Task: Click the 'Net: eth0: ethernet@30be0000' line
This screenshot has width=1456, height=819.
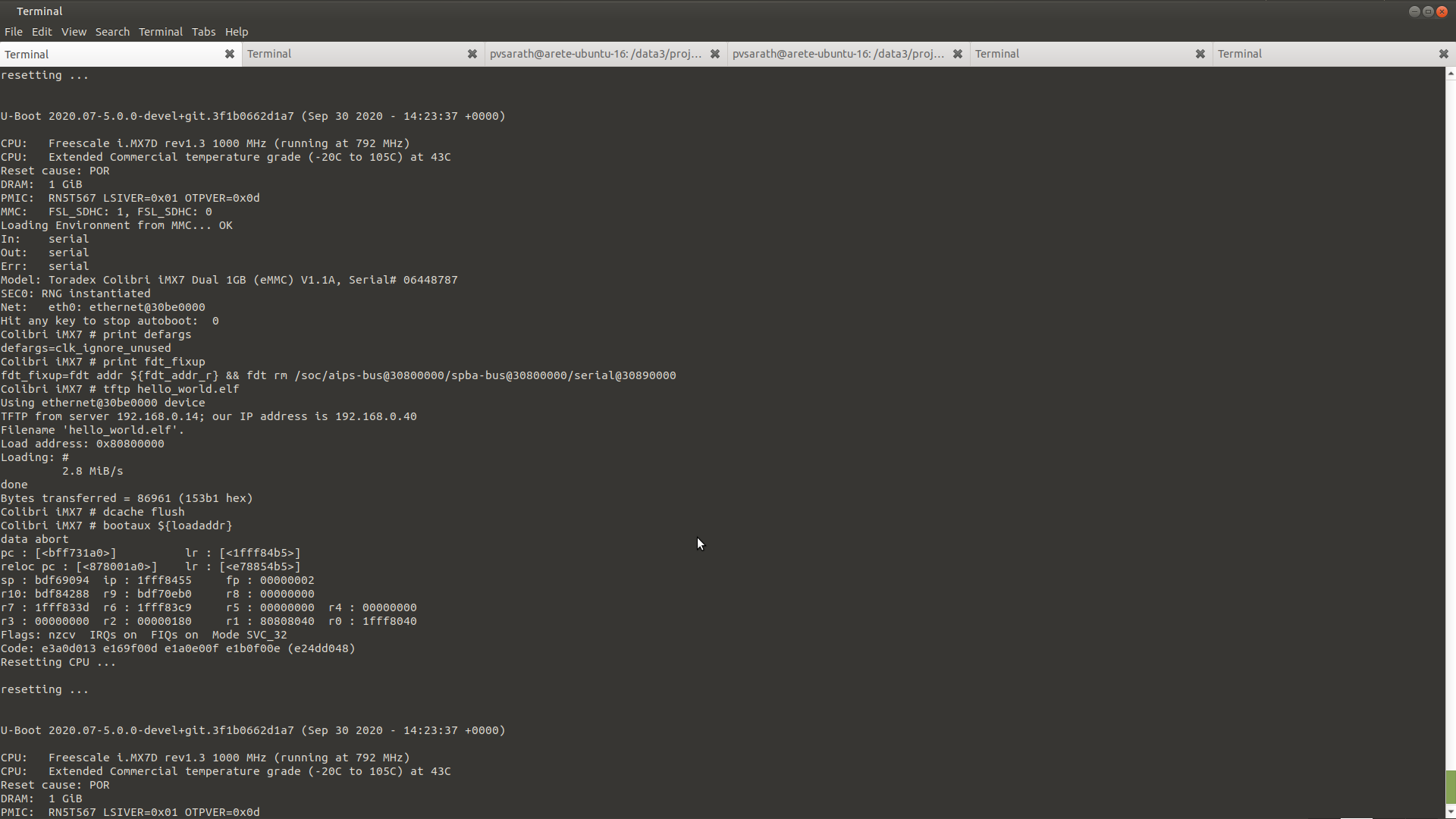Action: coord(103,307)
